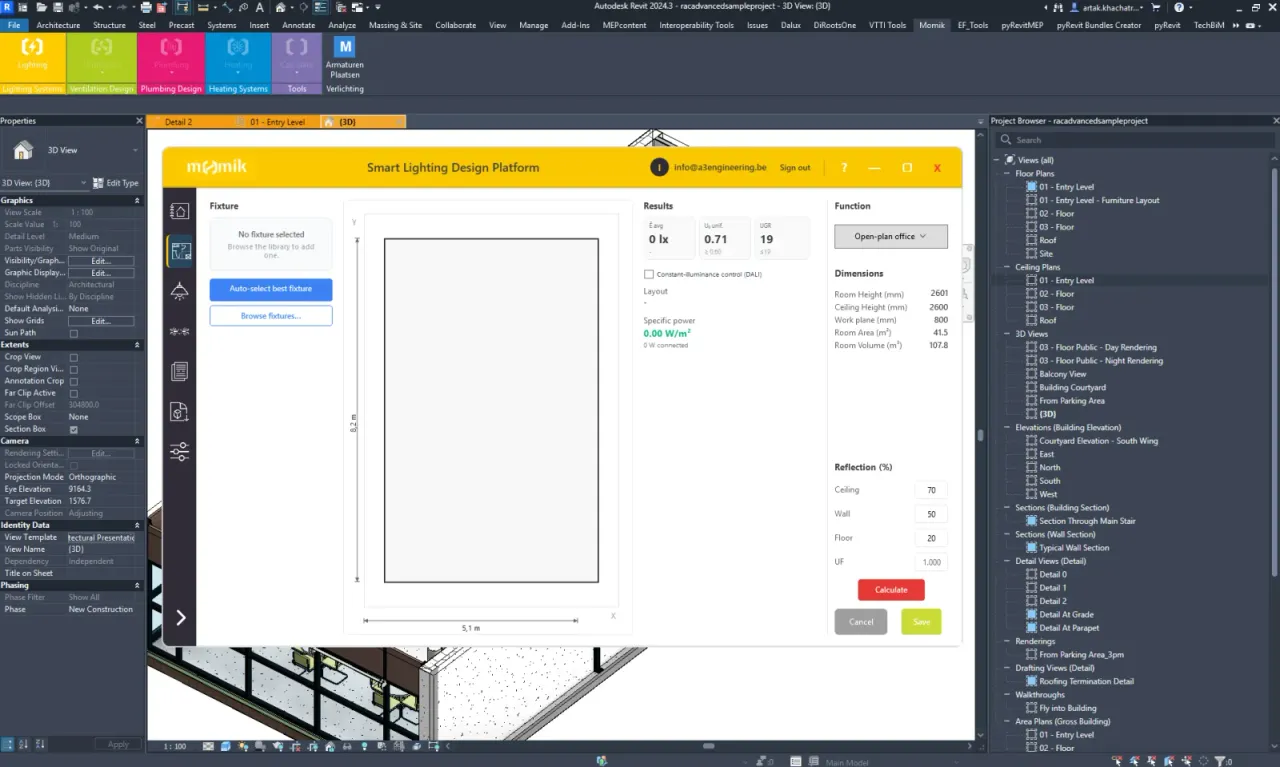Click the user account avatar in momik header

[x=658, y=168]
